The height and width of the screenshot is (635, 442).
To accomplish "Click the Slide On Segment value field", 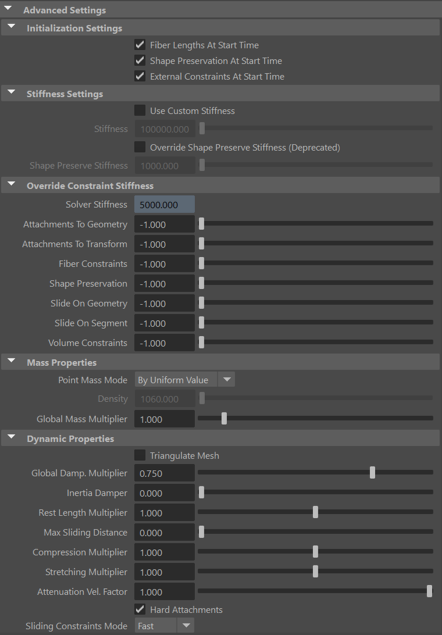I will click(164, 323).
